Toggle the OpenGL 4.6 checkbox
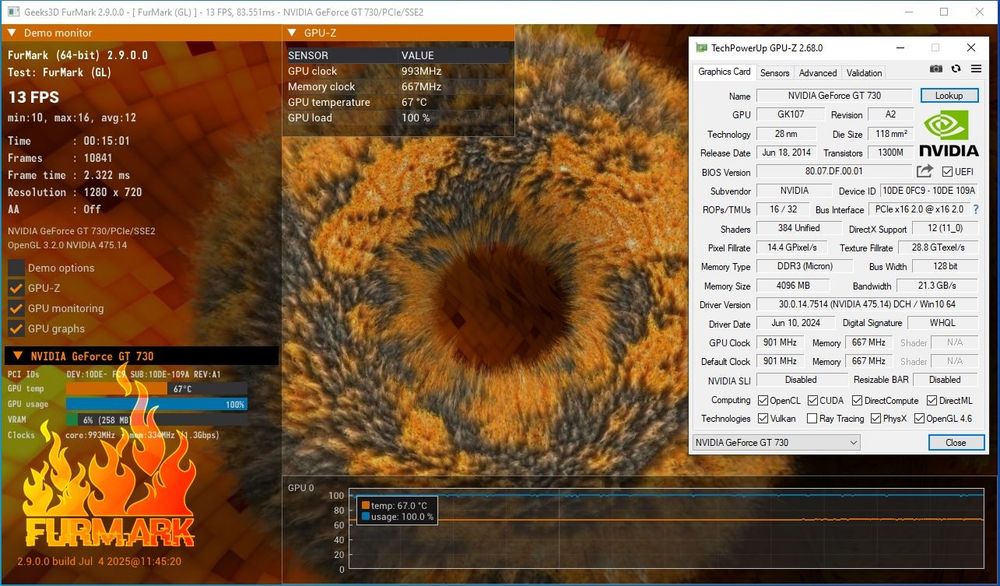 click(x=919, y=418)
